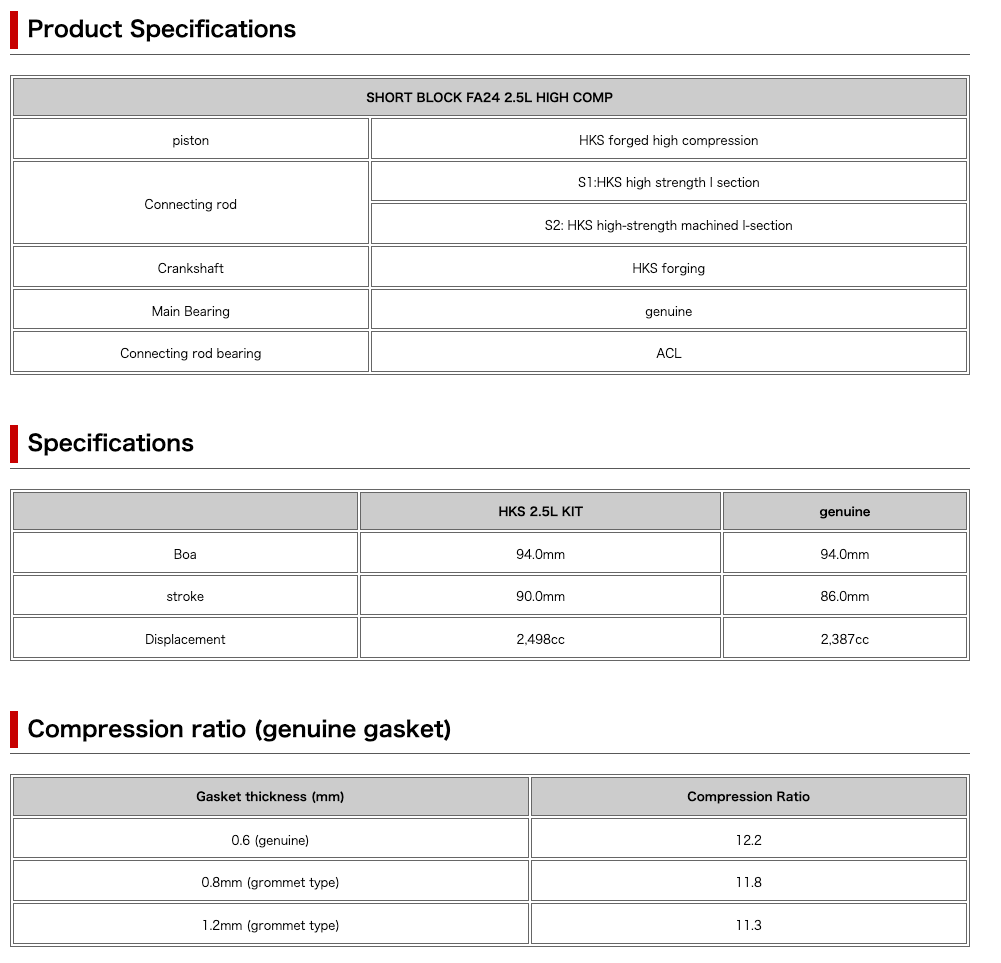Click S1 HKS high strength I section
Viewport: 1001px width, 963px height.
pyautogui.click(x=668, y=182)
